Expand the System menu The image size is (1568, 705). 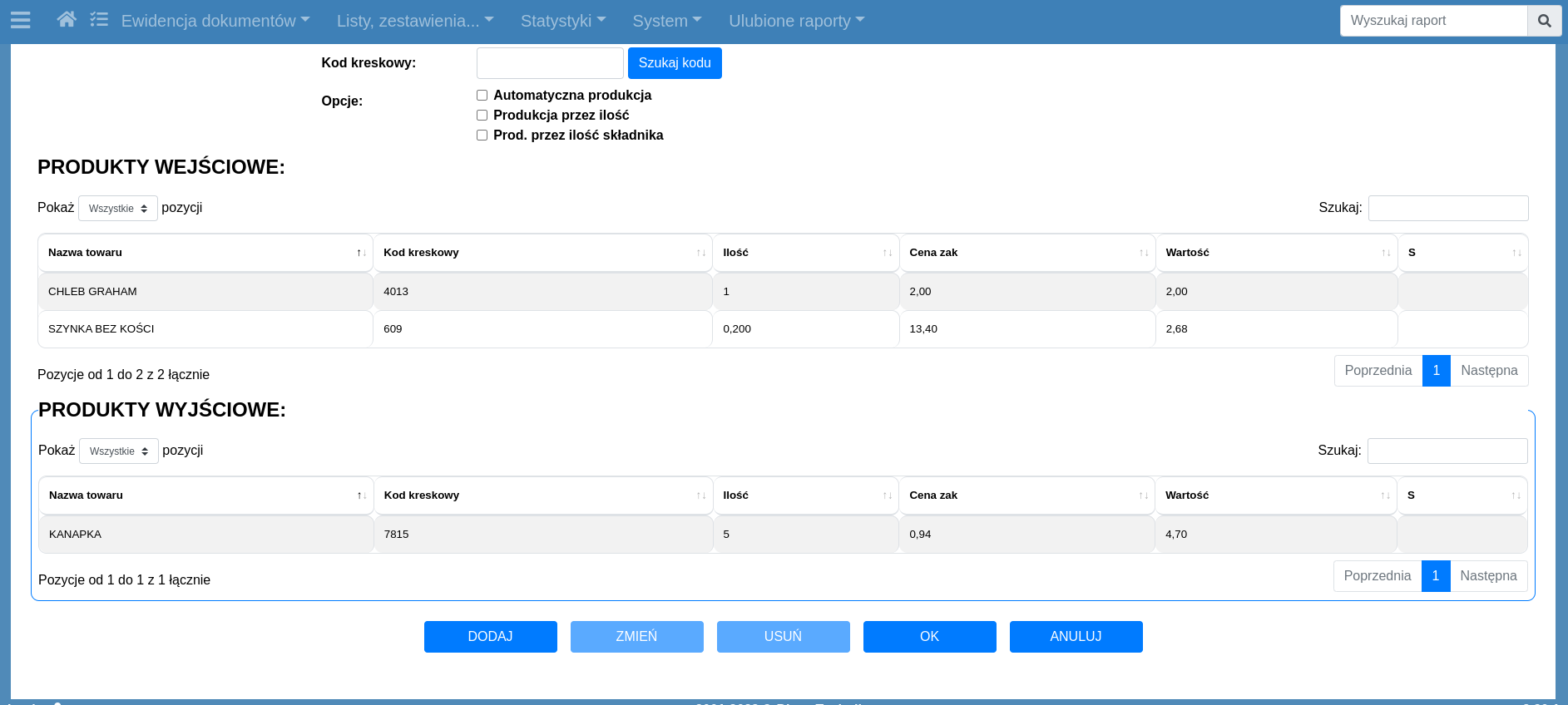pyautogui.click(x=667, y=21)
